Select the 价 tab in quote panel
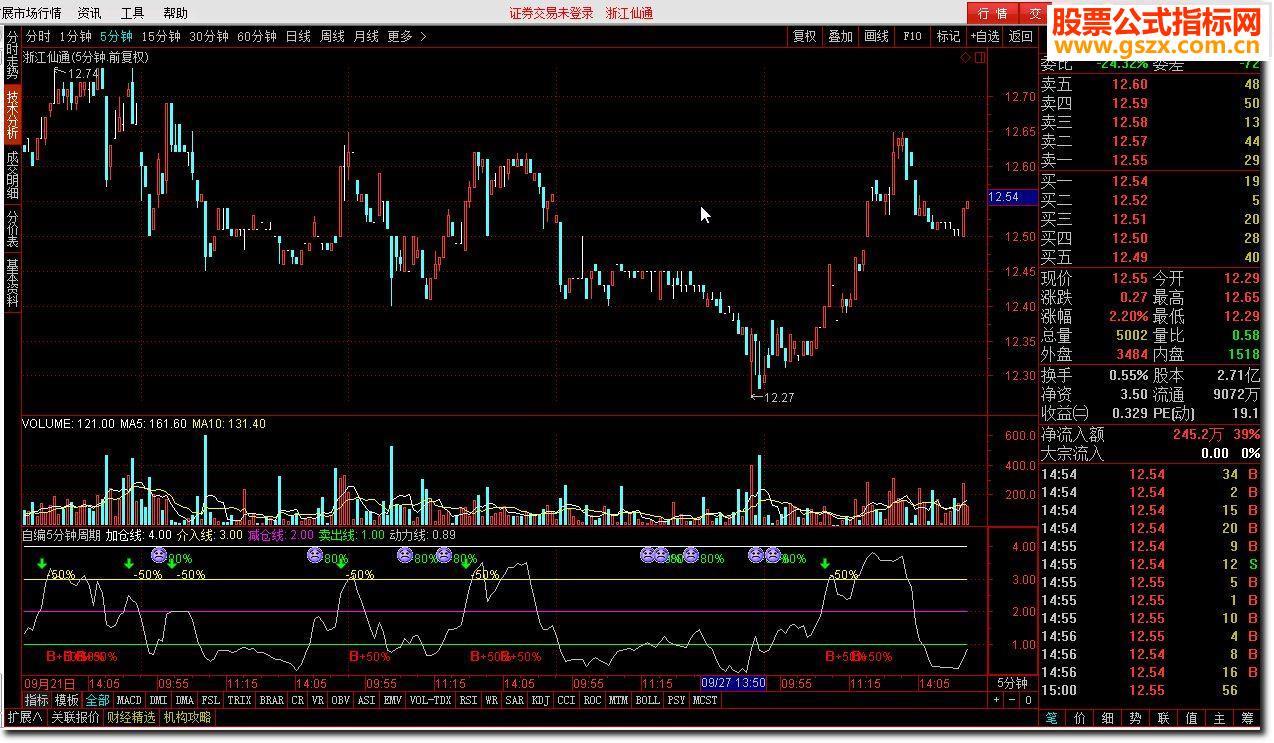Viewport: 1274px width, 743px height. pyautogui.click(x=1080, y=717)
